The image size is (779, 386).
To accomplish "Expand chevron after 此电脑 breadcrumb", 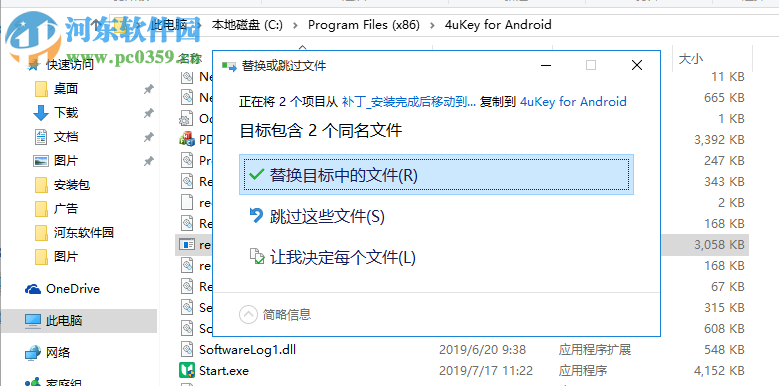I will coord(199,25).
